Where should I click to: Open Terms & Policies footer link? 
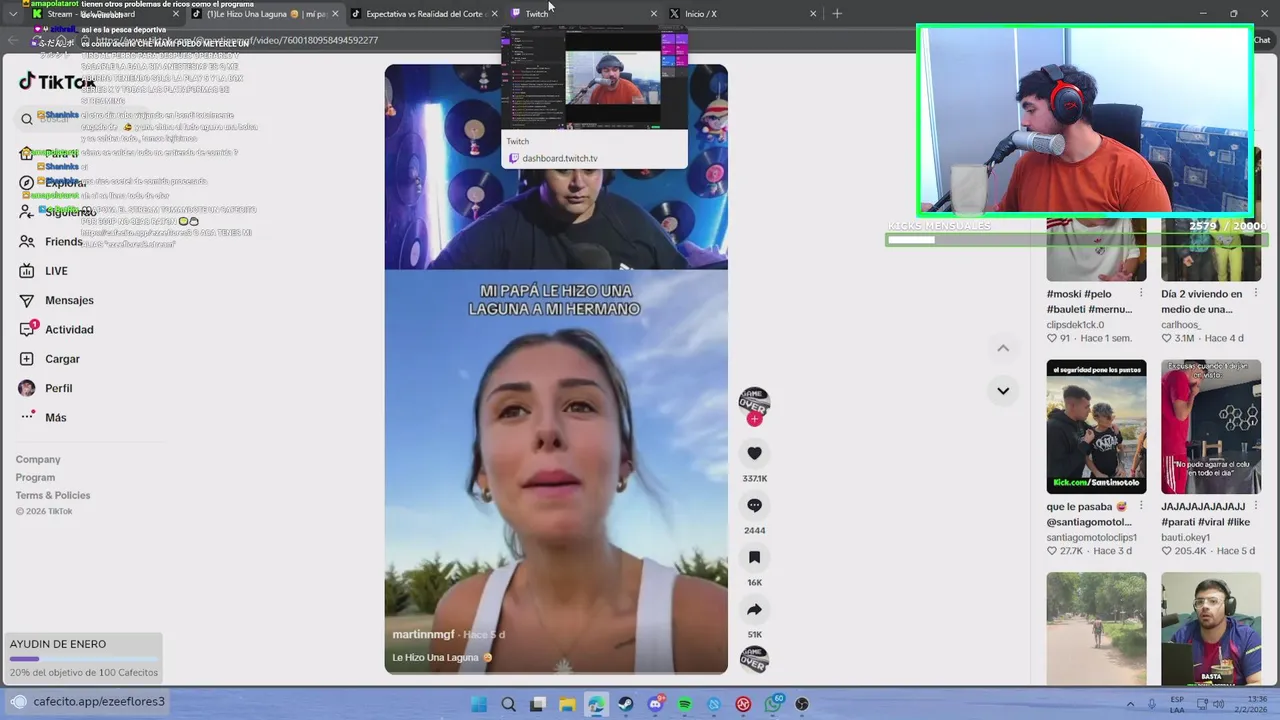pos(53,496)
